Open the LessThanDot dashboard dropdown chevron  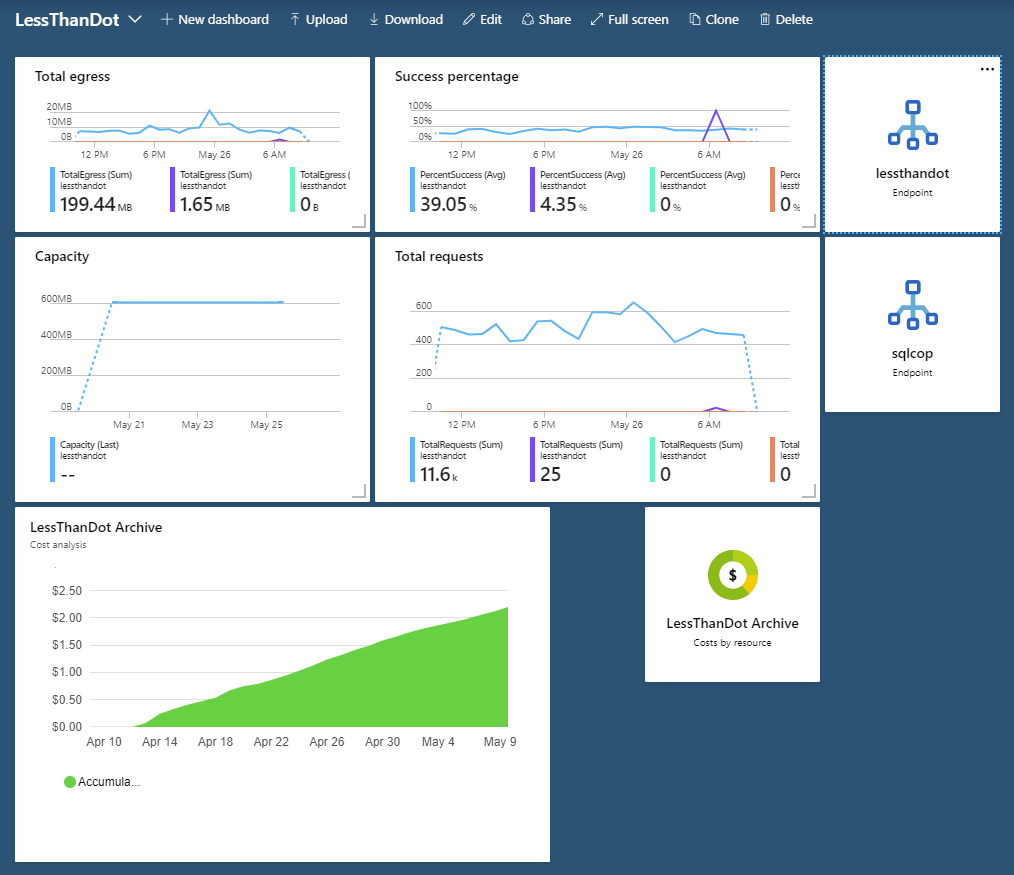(135, 19)
